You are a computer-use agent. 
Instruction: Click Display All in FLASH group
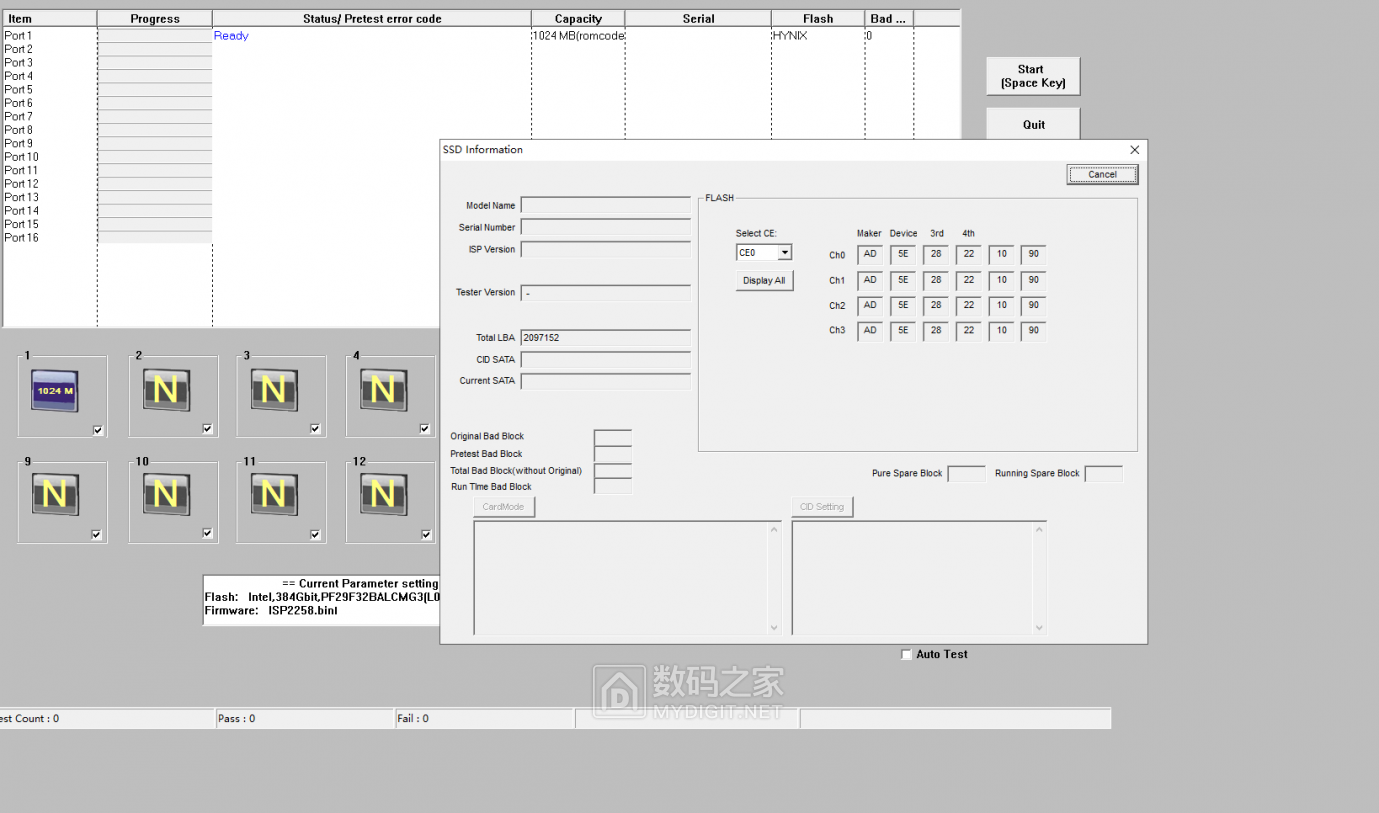coord(764,281)
